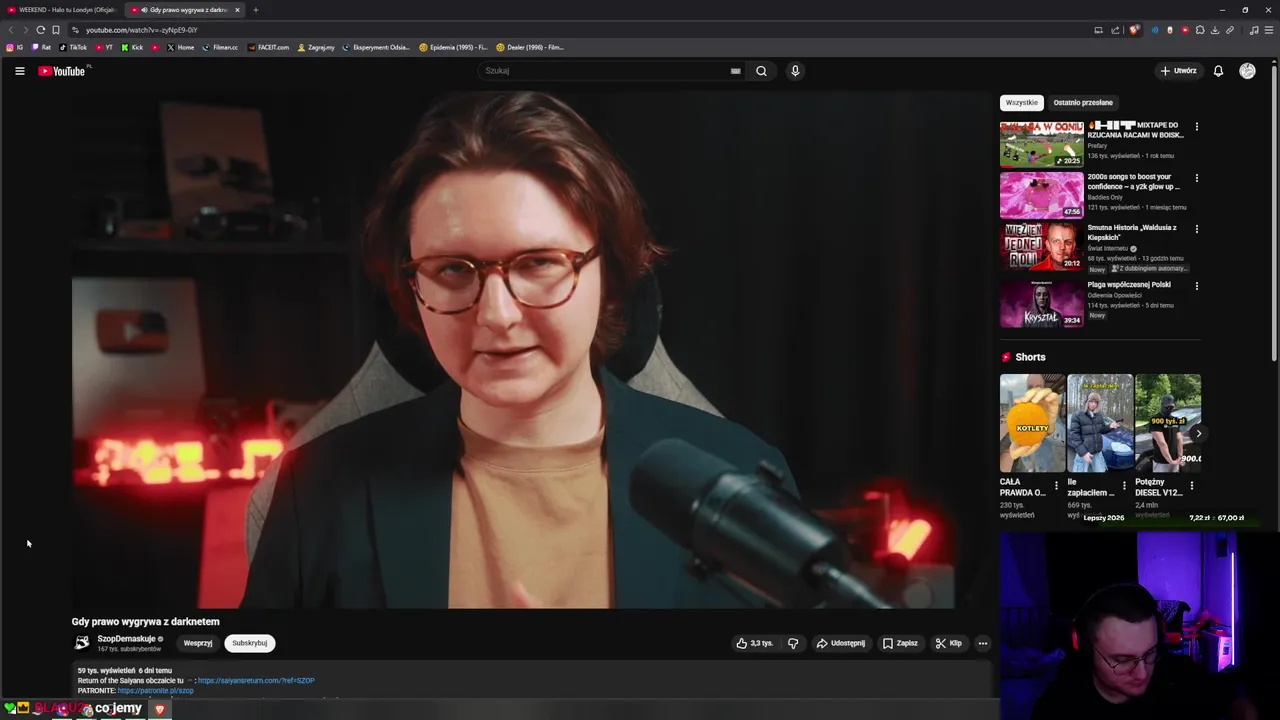Open options for the Ile zapłacilem short
Image resolution: width=1280 pixels, height=720 pixels.
tap(1124, 486)
